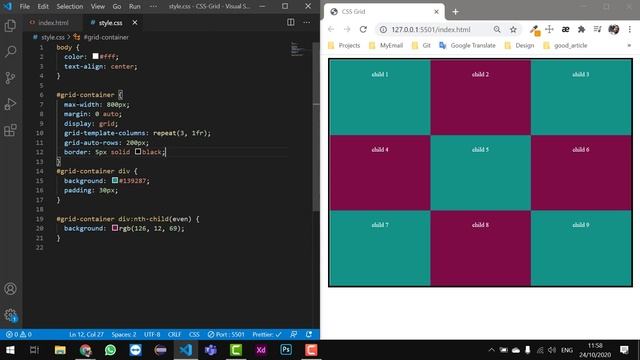Click the zoom magnifier icon in address bar
640x360 pixels.
coord(497,29)
